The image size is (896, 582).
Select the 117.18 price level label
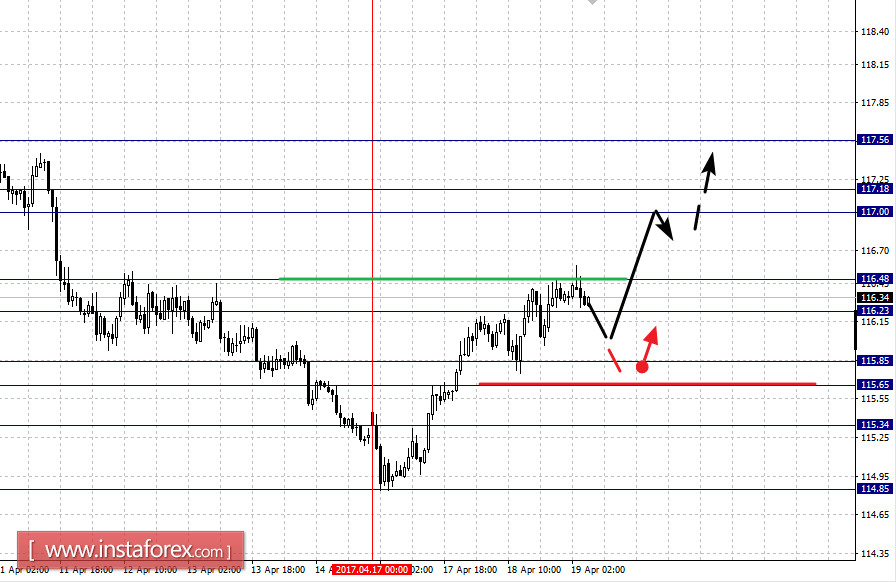pos(875,189)
